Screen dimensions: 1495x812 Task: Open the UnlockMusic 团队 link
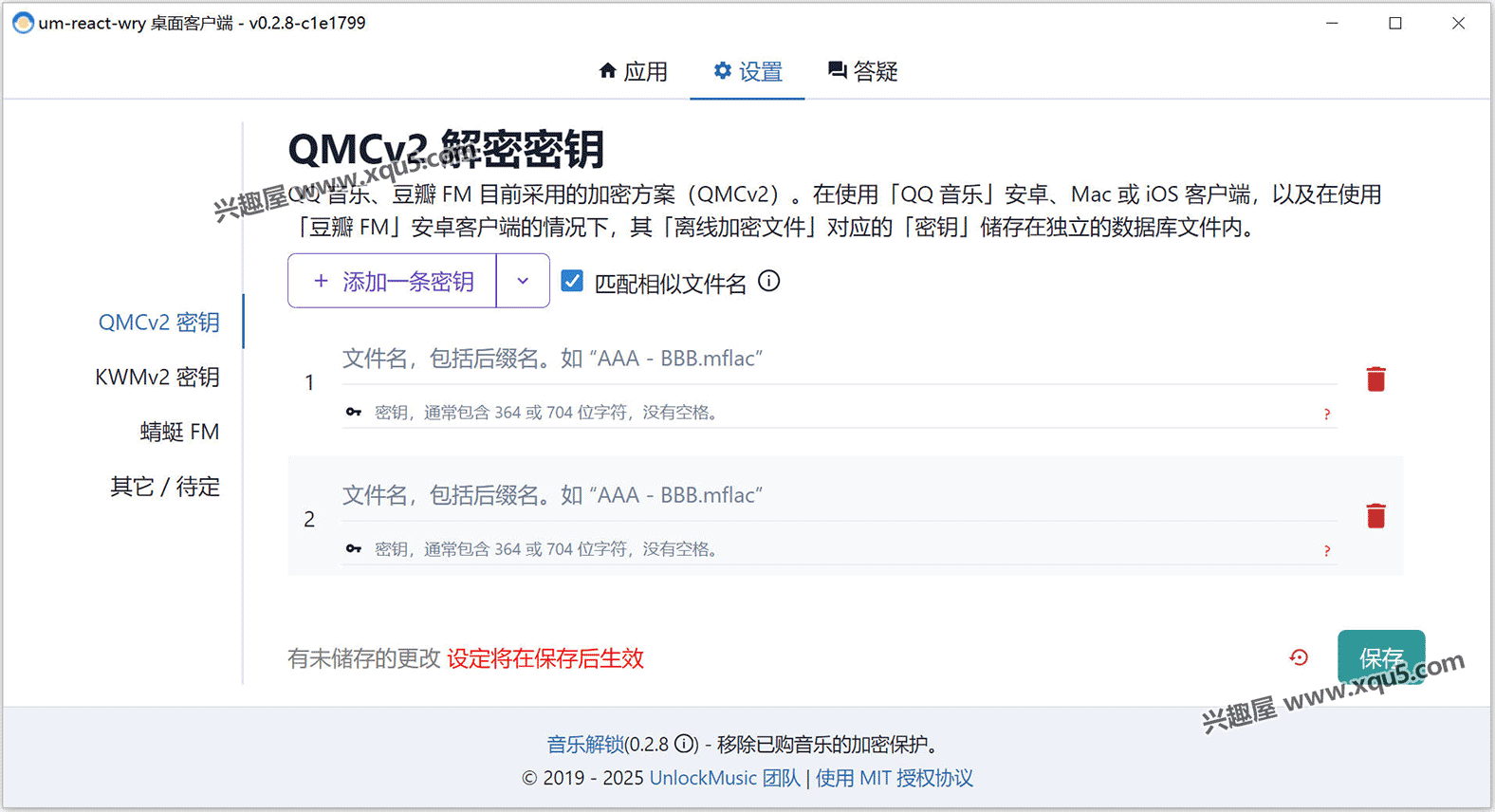click(725, 778)
